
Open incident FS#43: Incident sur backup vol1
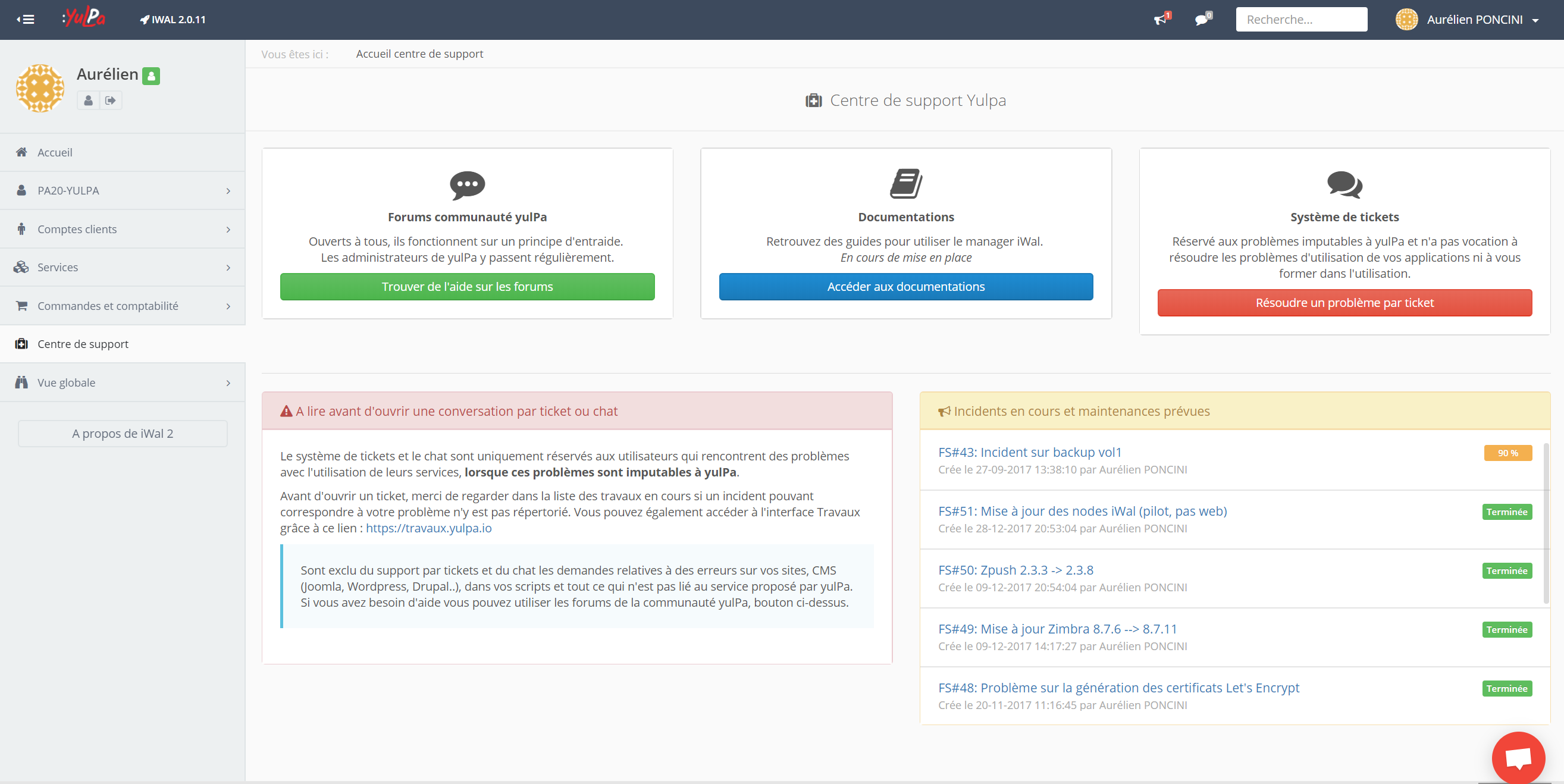pyautogui.click(x=1030, y=452)
